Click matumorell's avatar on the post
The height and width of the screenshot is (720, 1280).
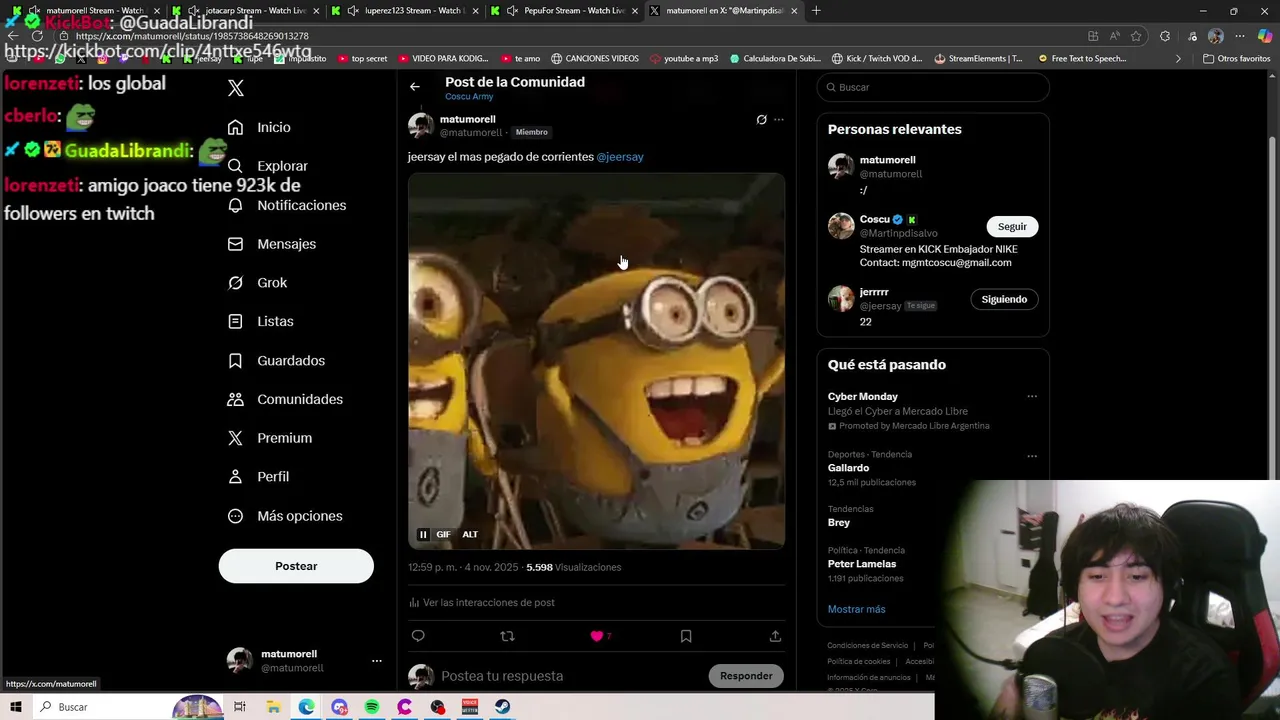[x=421, y=126]
